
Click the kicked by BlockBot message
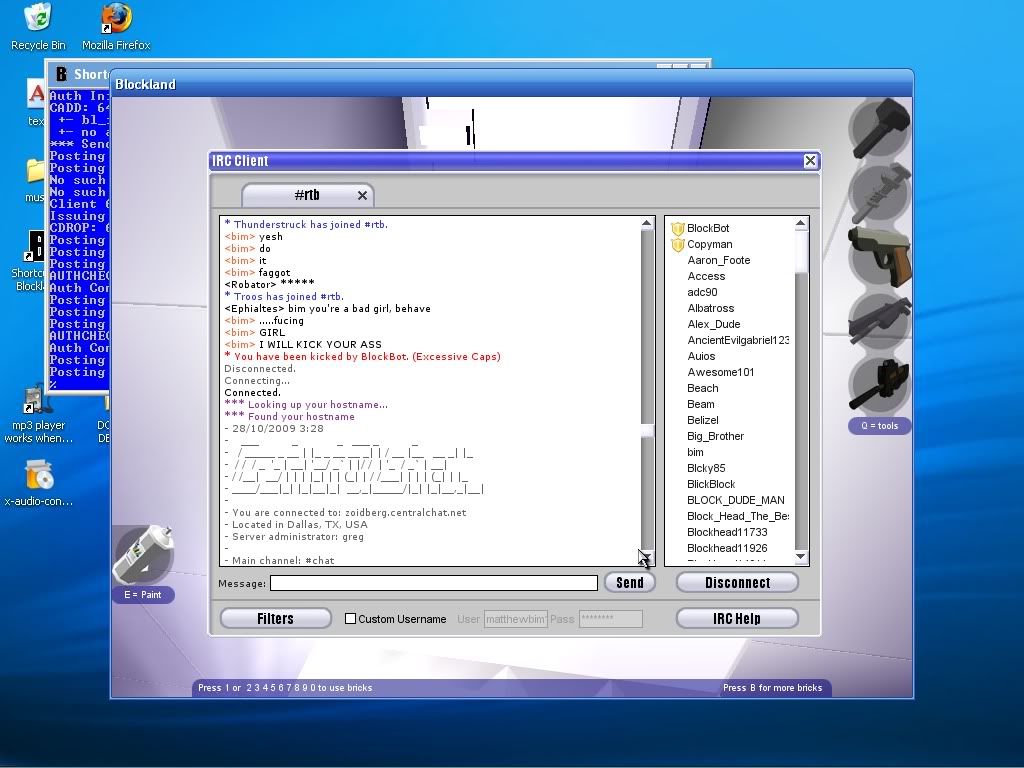(x=362, y=357)
